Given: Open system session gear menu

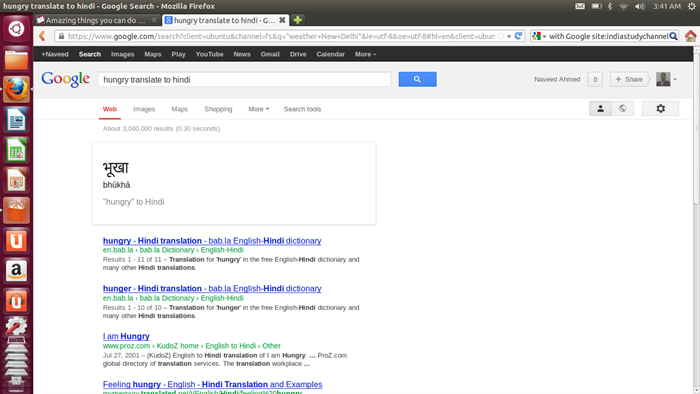Looking at the screenshot, I should click(x=692, y=6).
